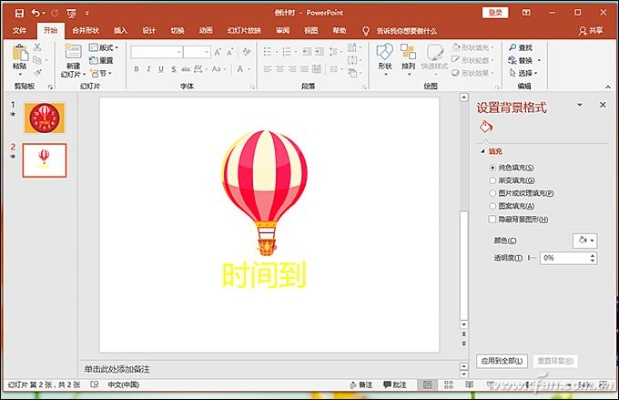This screenshot has width=619, height=400.
Task: Select the fill paint bucket icon in panel
Action: 487,127
